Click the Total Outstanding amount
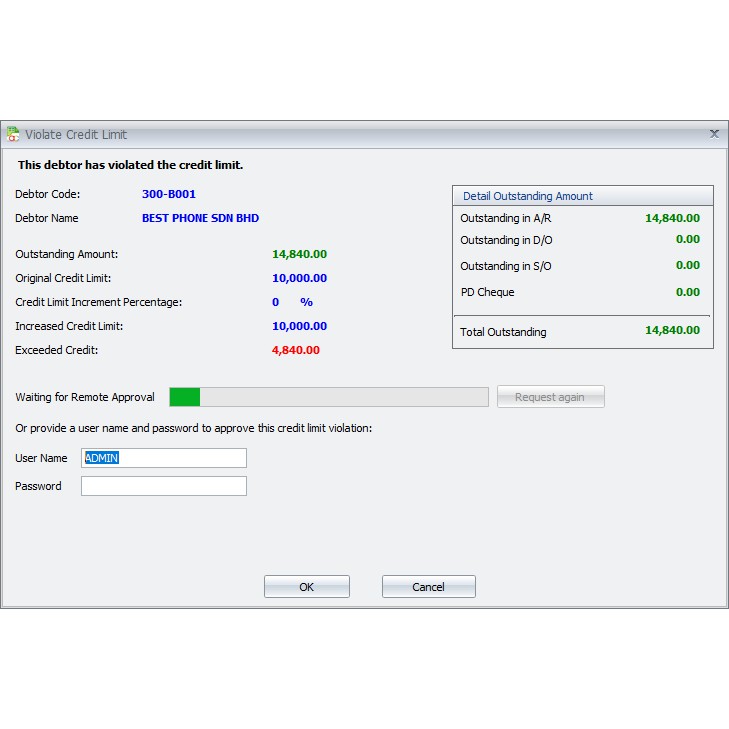The width and height of the screenshot is (729, 729). click(x=672, y=331)
